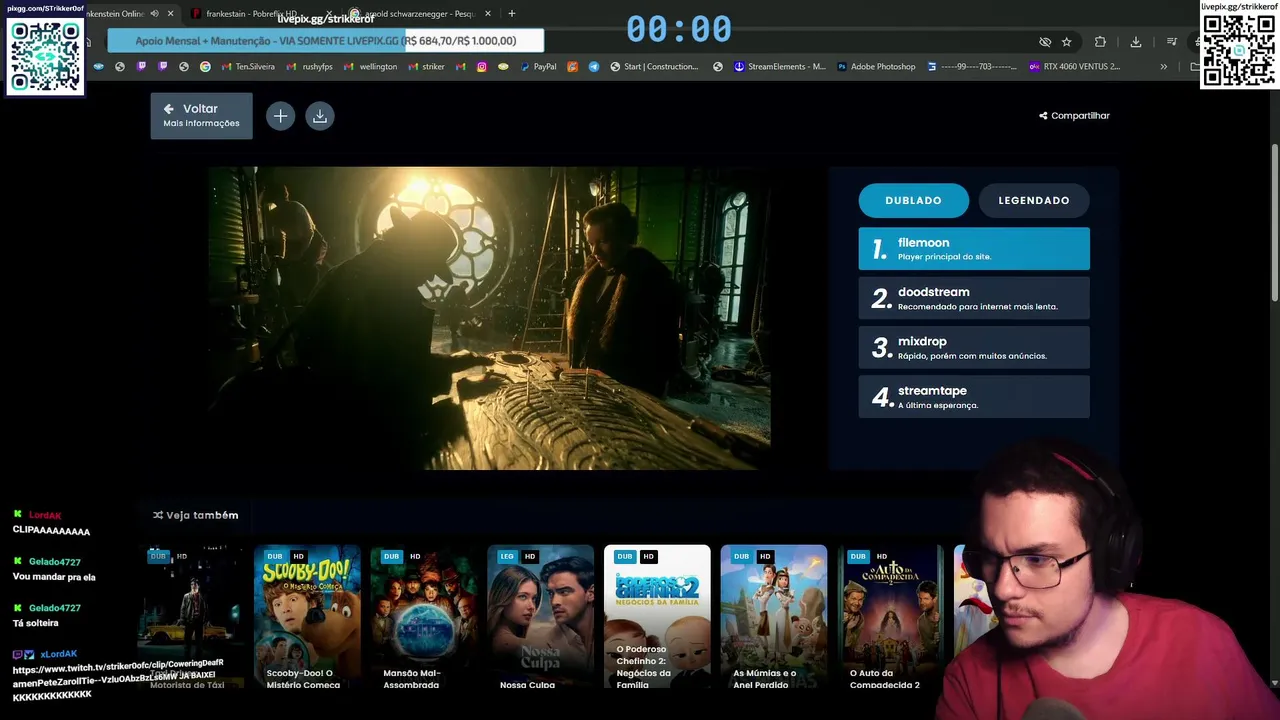Click 'Vou mandar pra ela' chat message

[x=54, y=577]
